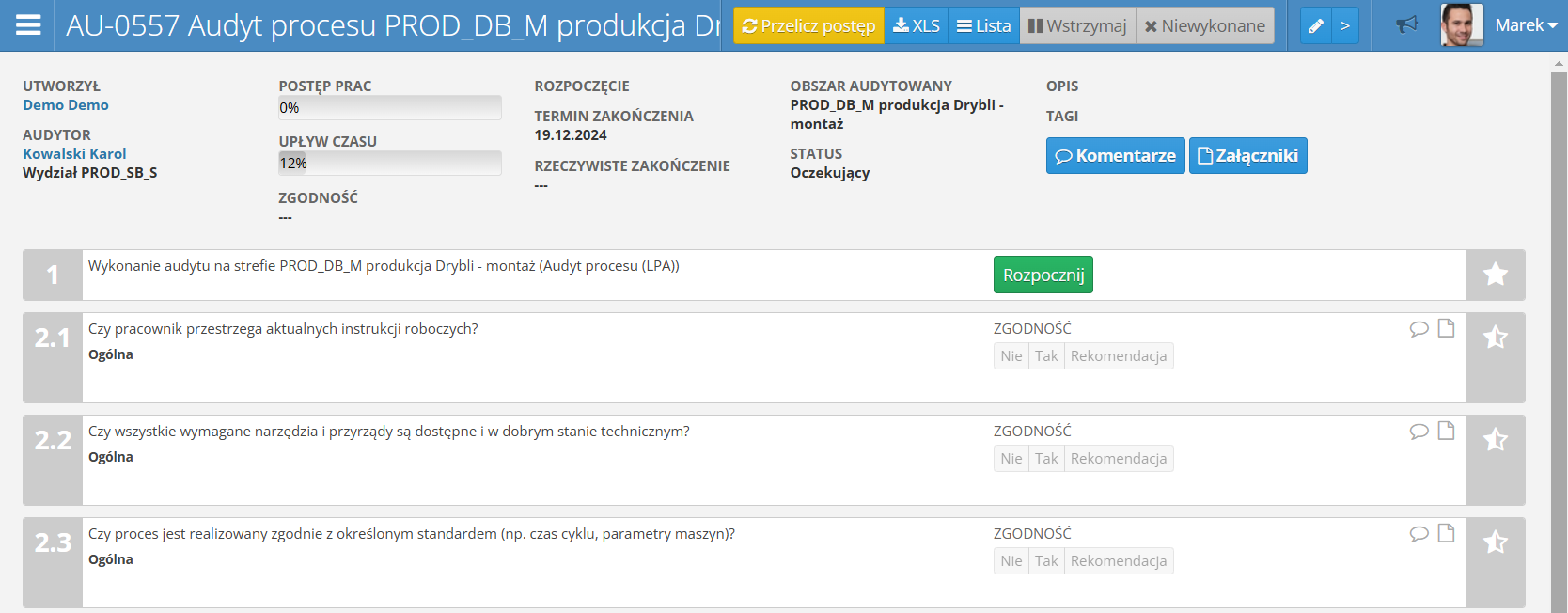1568x613 pixels.
Task: Select 'Nie' for question 2.2
Action: pos(1011,459)
